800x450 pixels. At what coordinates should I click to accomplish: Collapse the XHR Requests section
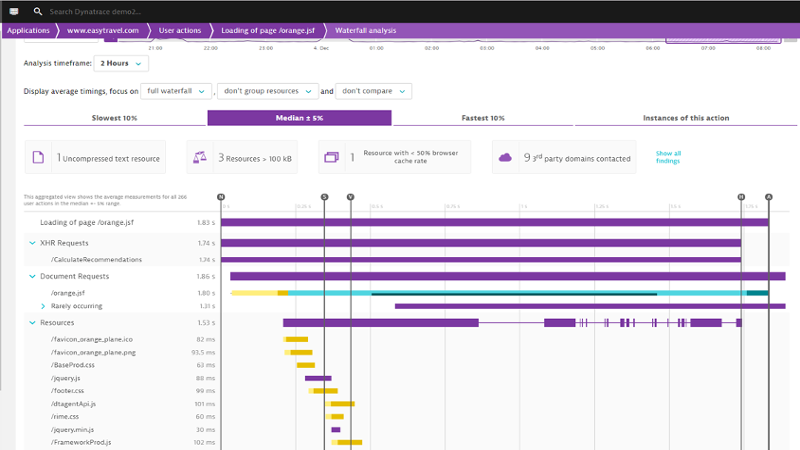click(32, 243)
